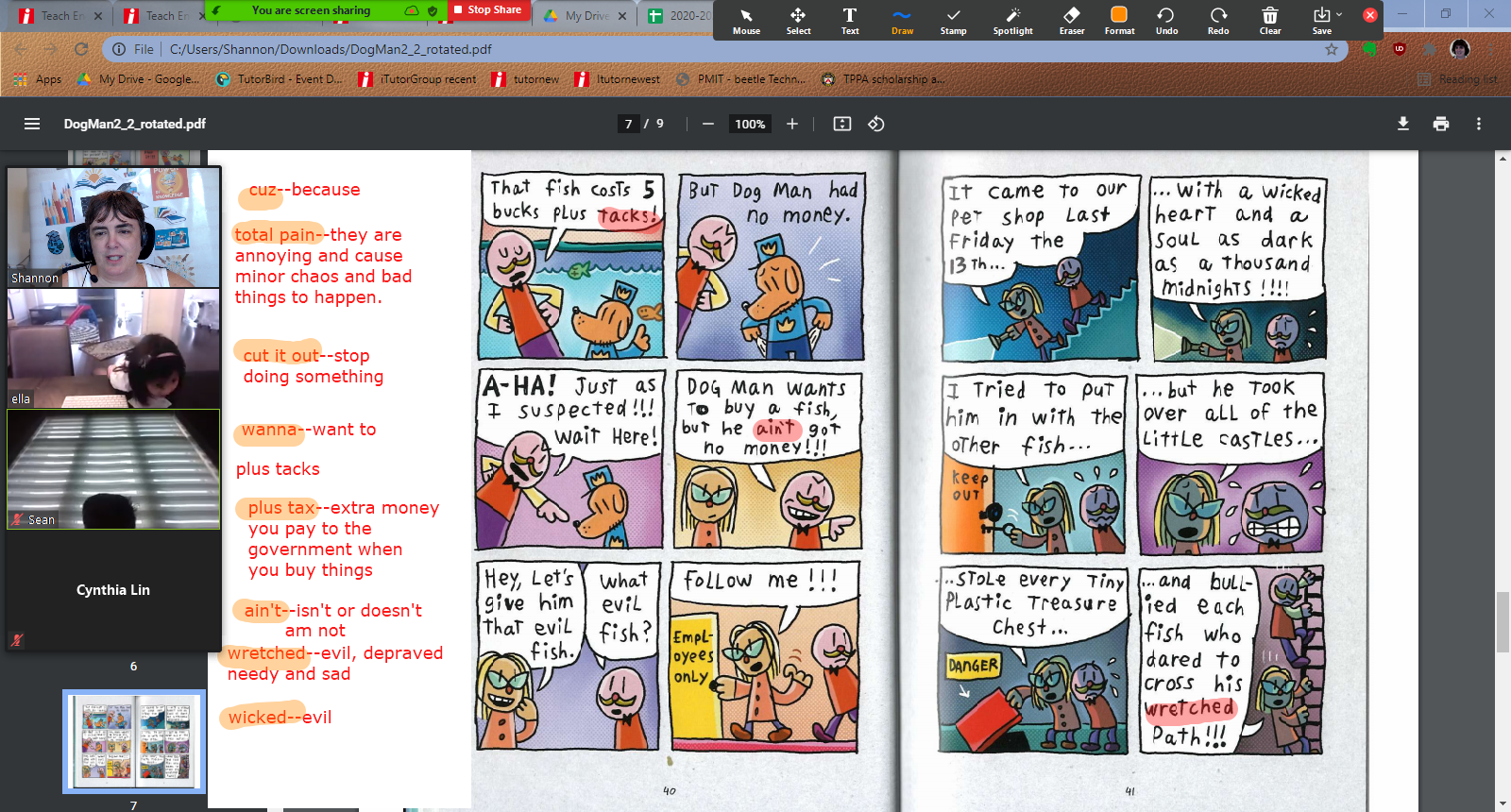Viewport: 1511px width, 812px height.
Task: Zoom in the PDF with plus
Action: coord(792,124)
